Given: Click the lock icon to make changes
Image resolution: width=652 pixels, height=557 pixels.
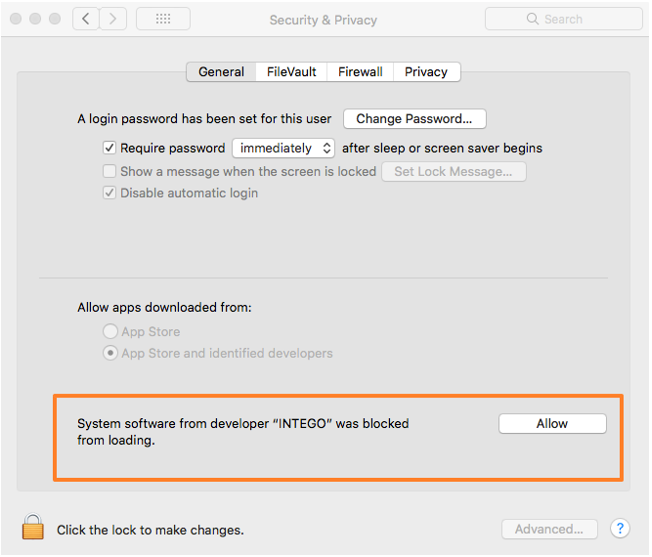Looking at the screenshot, I should click(x=33, y=527).
